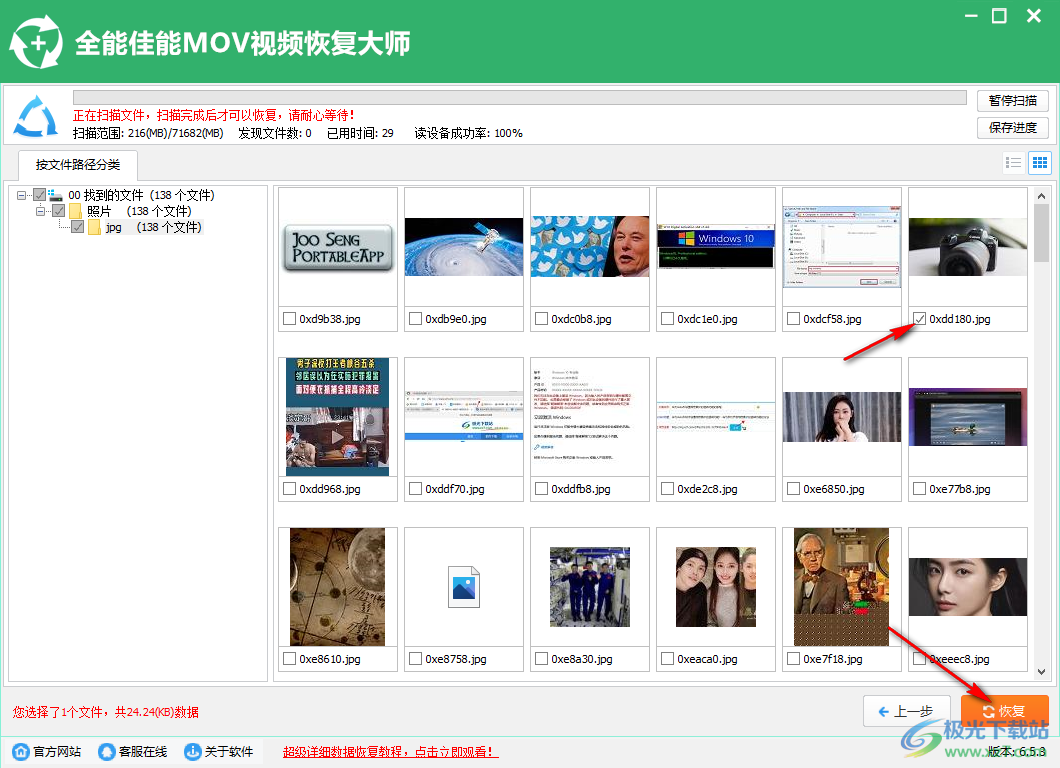Screen dimensions: 1060x768
Task: Check the box for 0xdc1e0.jpg
Action: point(667,318)
